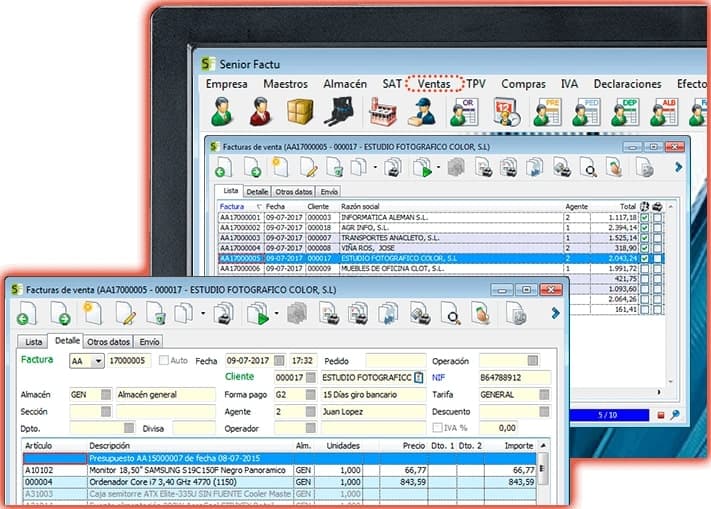Search invoices with magnifier icon in front window
The width and height of the screenshot is (711, 509).
[x=450, y=314]
